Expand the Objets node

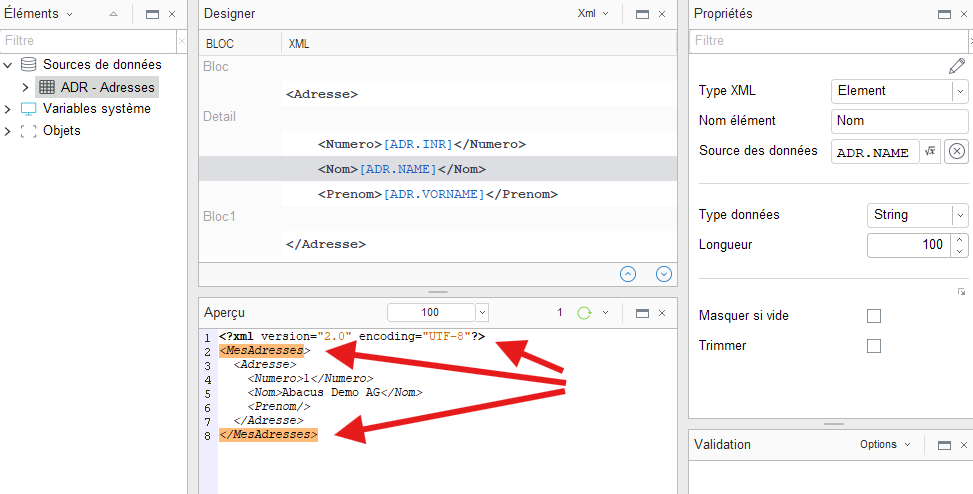8,131
